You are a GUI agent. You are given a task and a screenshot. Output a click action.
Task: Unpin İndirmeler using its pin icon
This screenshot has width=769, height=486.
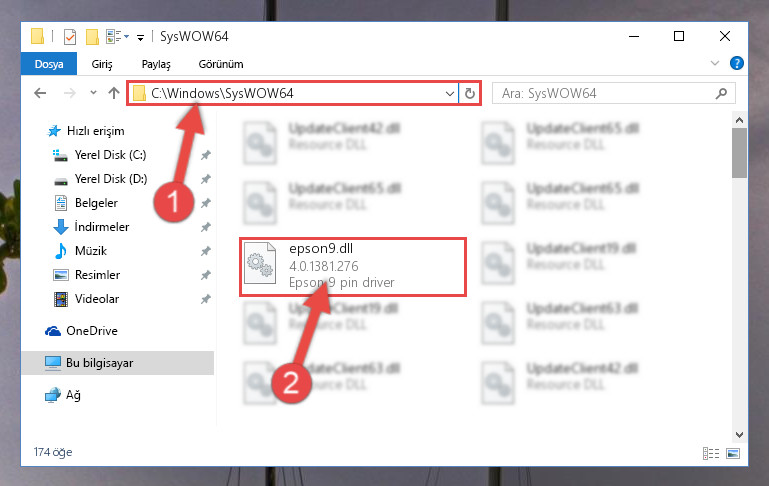tap(205, 227)
